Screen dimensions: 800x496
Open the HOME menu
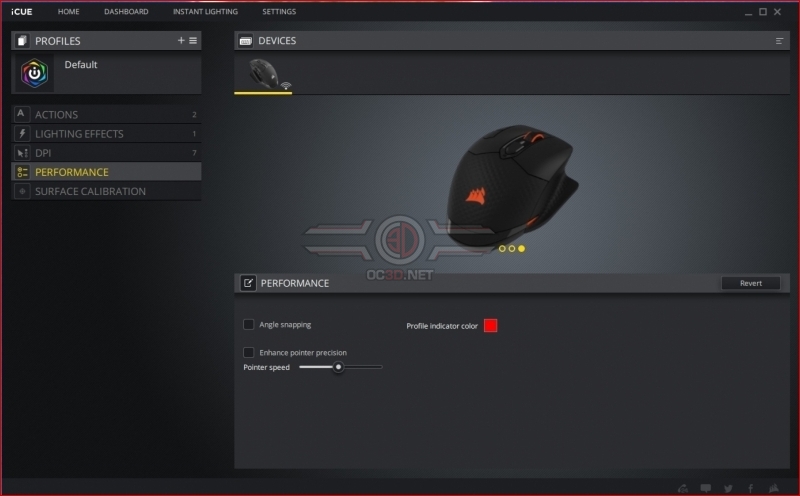(x=68, y=12)
